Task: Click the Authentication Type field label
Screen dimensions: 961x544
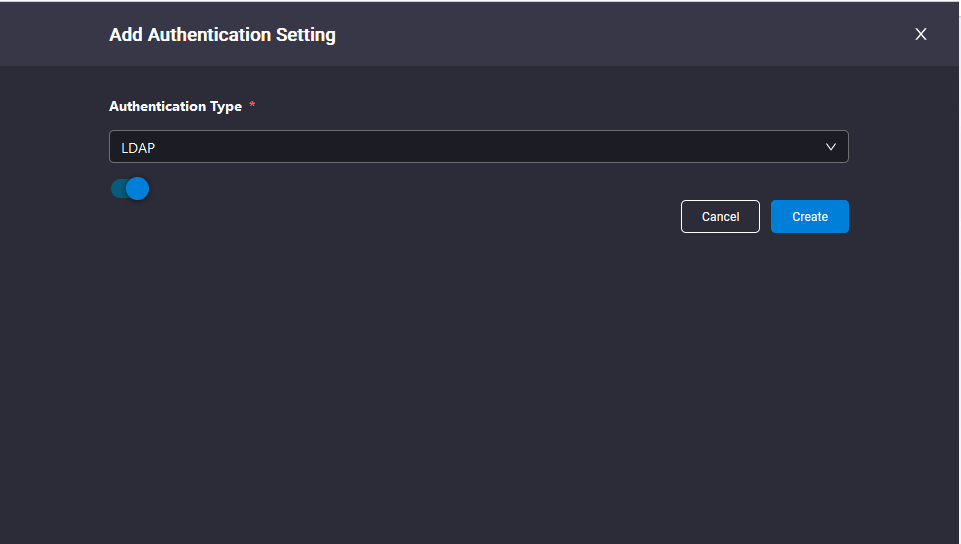Action: click(x=175, y=107)
